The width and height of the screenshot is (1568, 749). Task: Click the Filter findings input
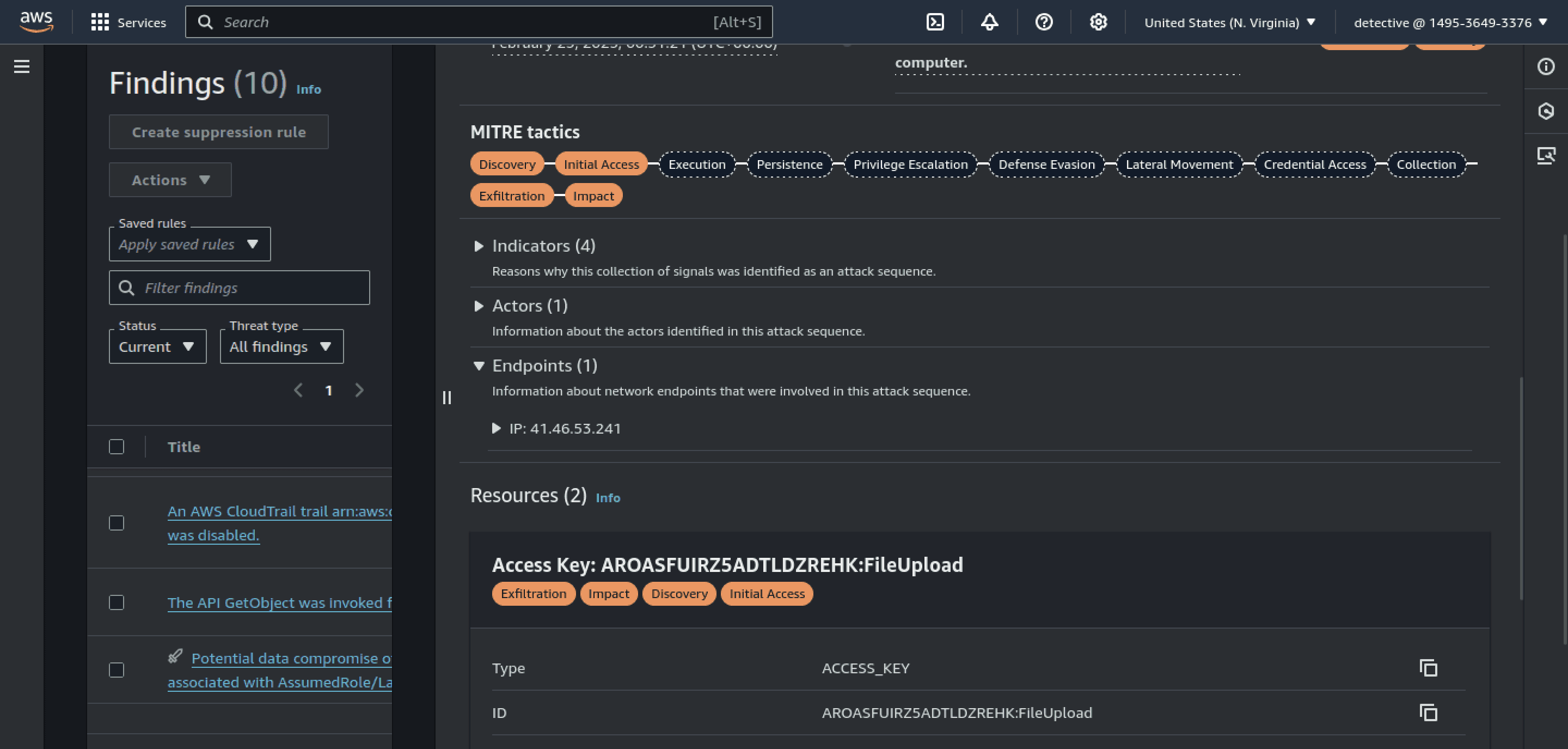pyautogui.click(x=239, y=288)
